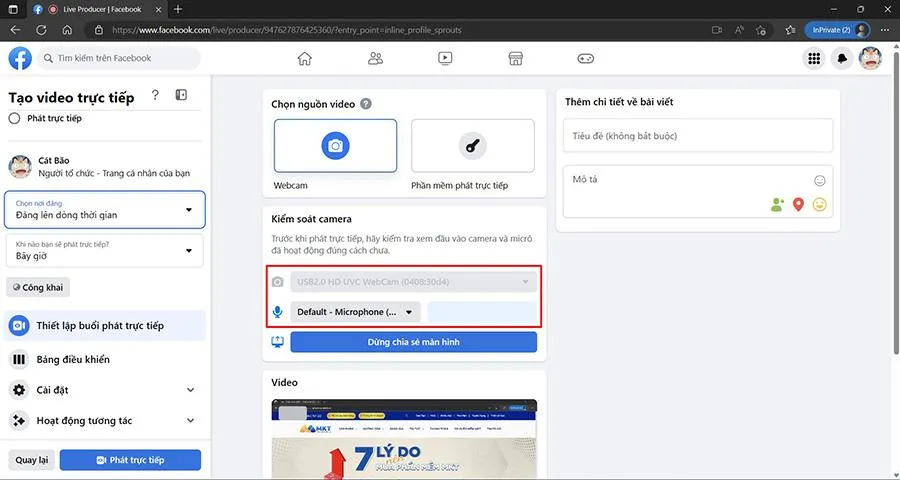This screenshot has height=480, width=900.
Task: Tag people with the green person icon
Action: pos(777,204)
